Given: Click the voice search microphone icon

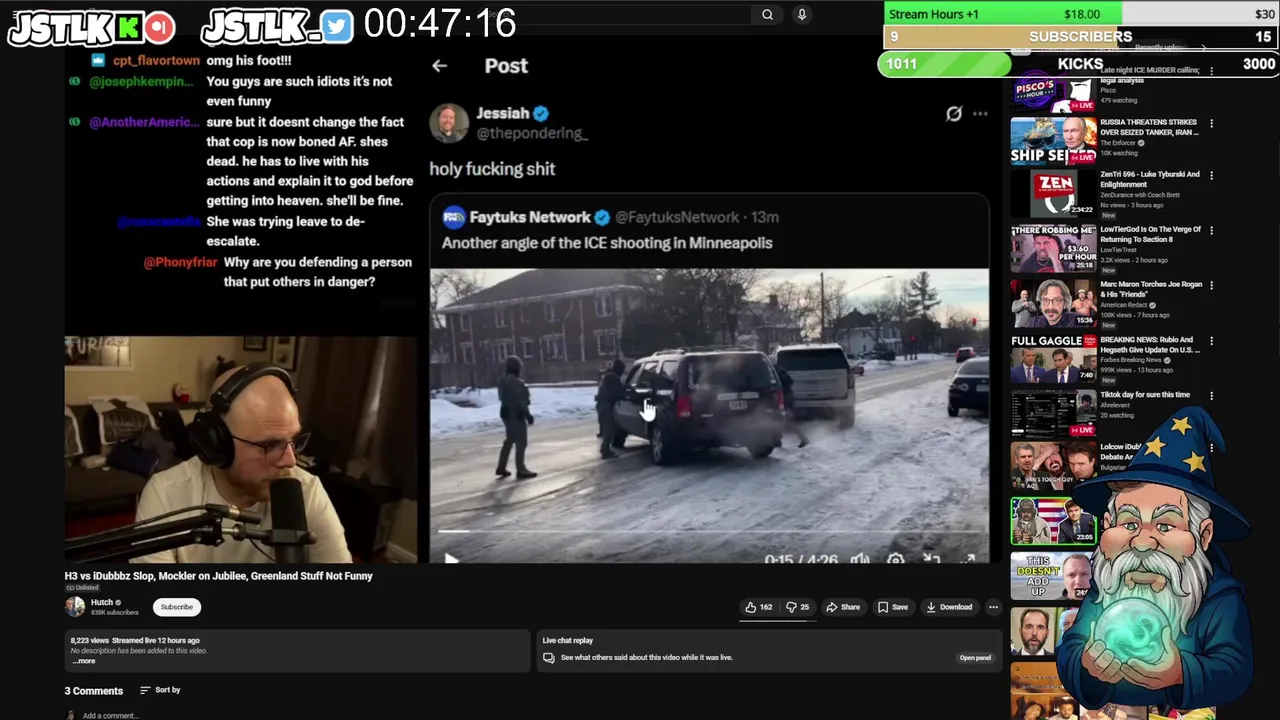Looking at the screenshot, I should point(801,14).
